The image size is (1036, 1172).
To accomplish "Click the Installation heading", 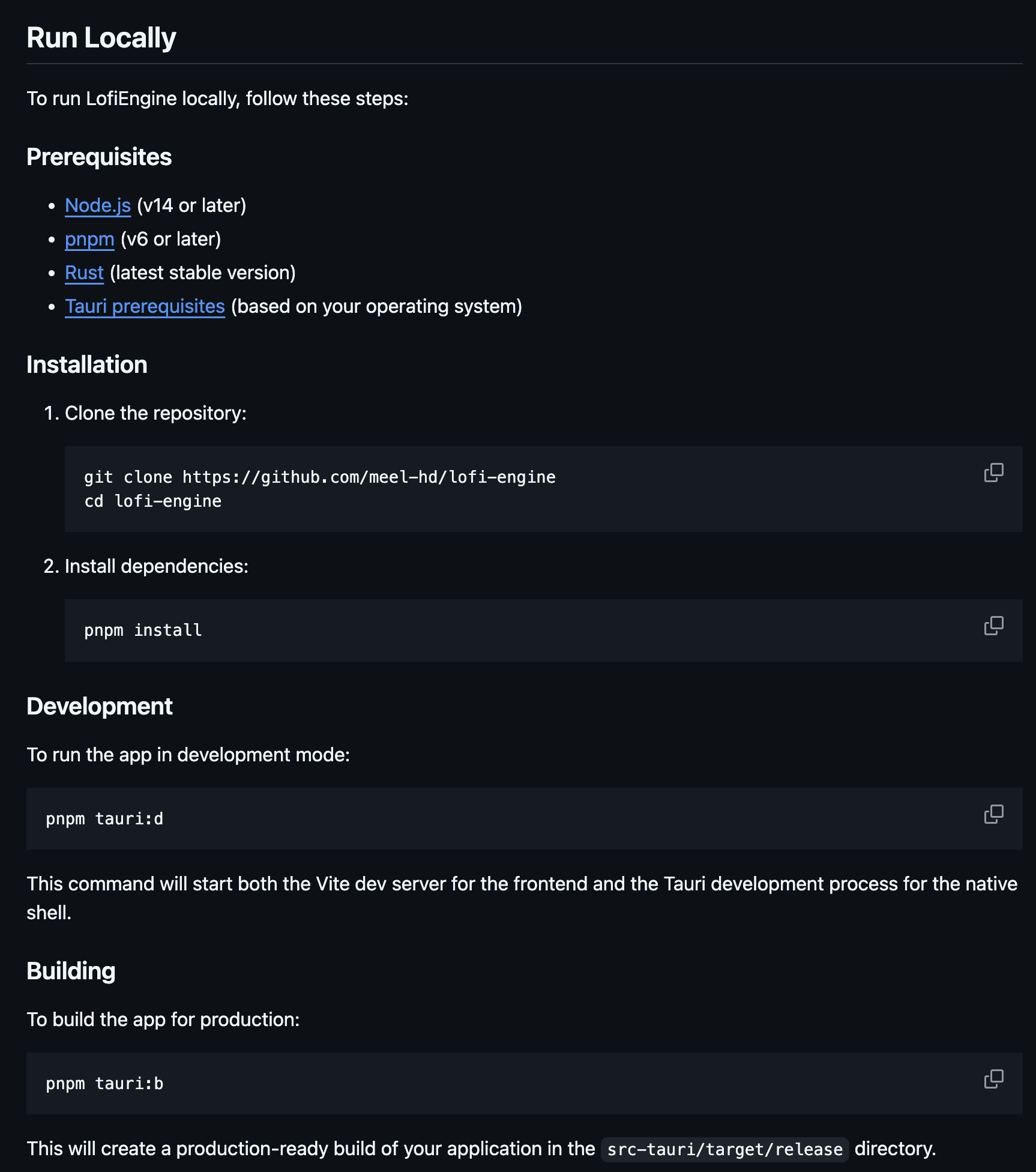I will [x=87, y=365].
